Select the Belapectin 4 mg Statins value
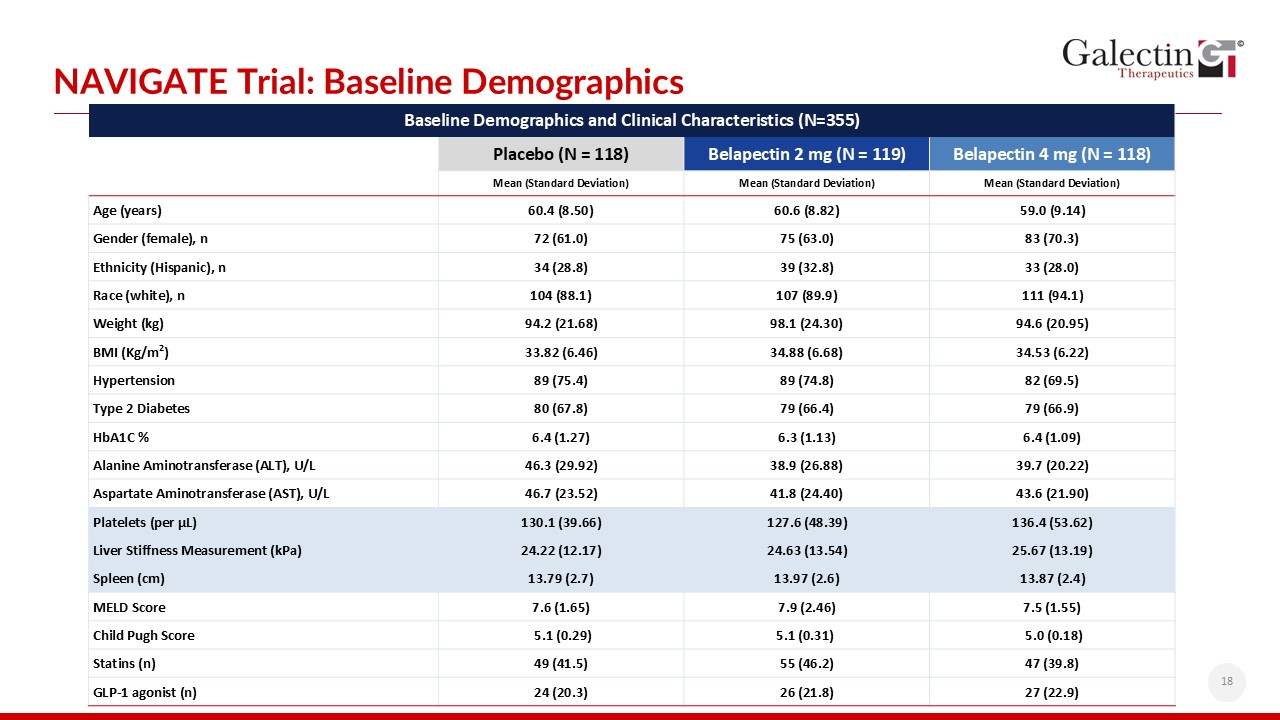Screen dimensions: 1280x720 1051,664
